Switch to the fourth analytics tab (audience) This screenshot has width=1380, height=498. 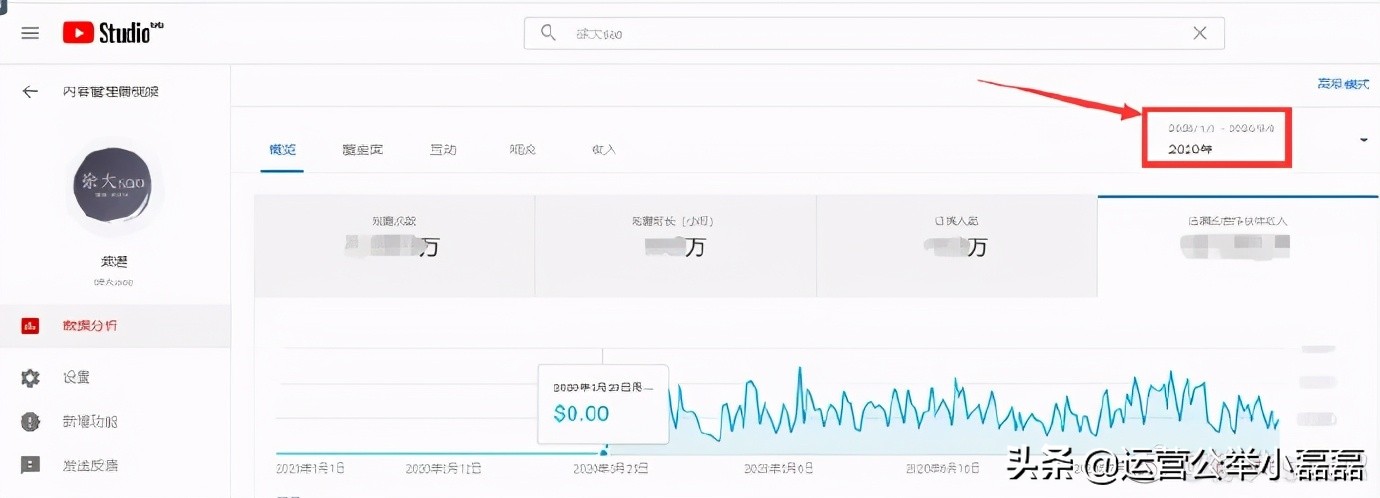point(523,149)
